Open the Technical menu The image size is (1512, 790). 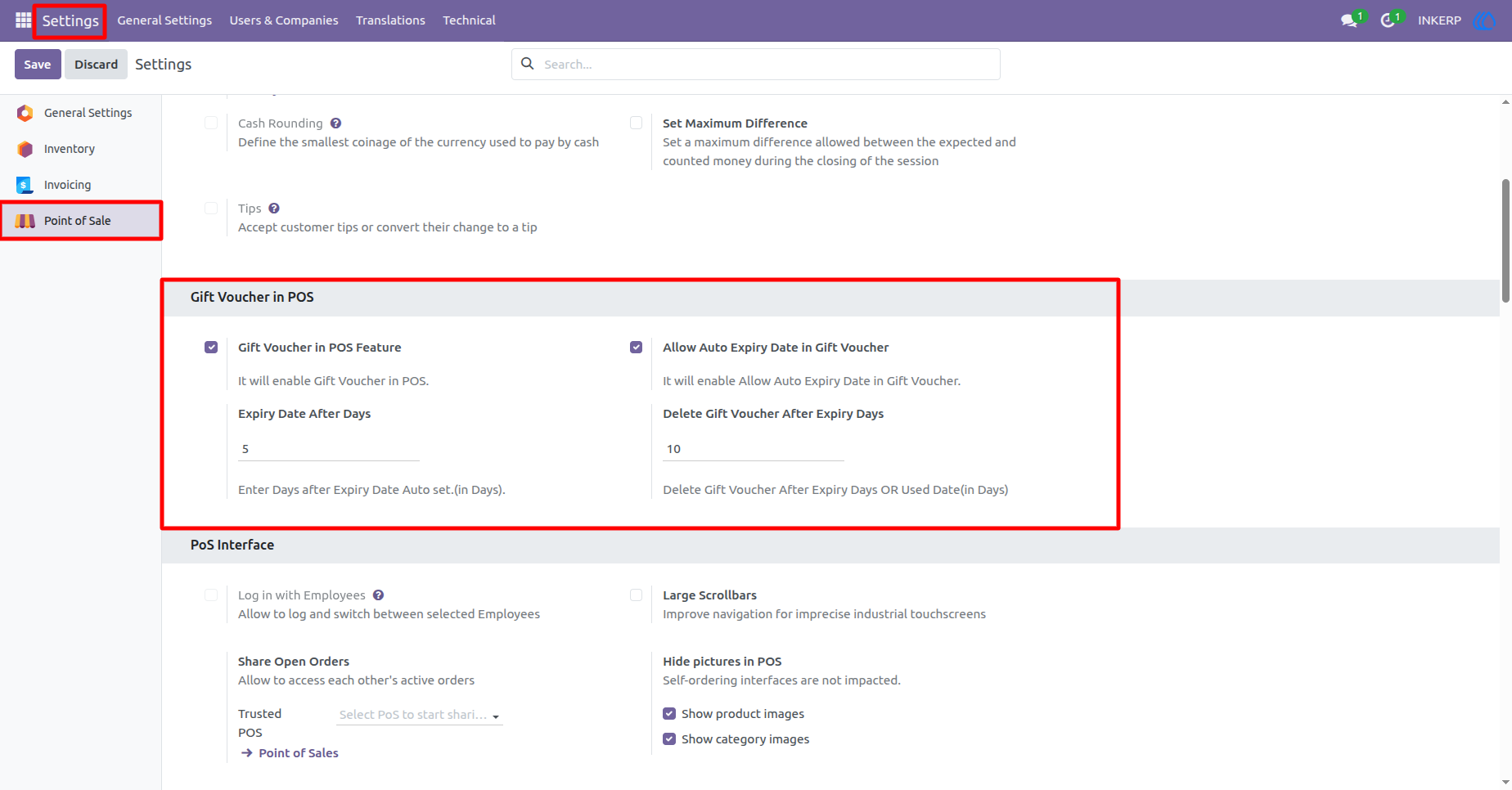[469, 20]
